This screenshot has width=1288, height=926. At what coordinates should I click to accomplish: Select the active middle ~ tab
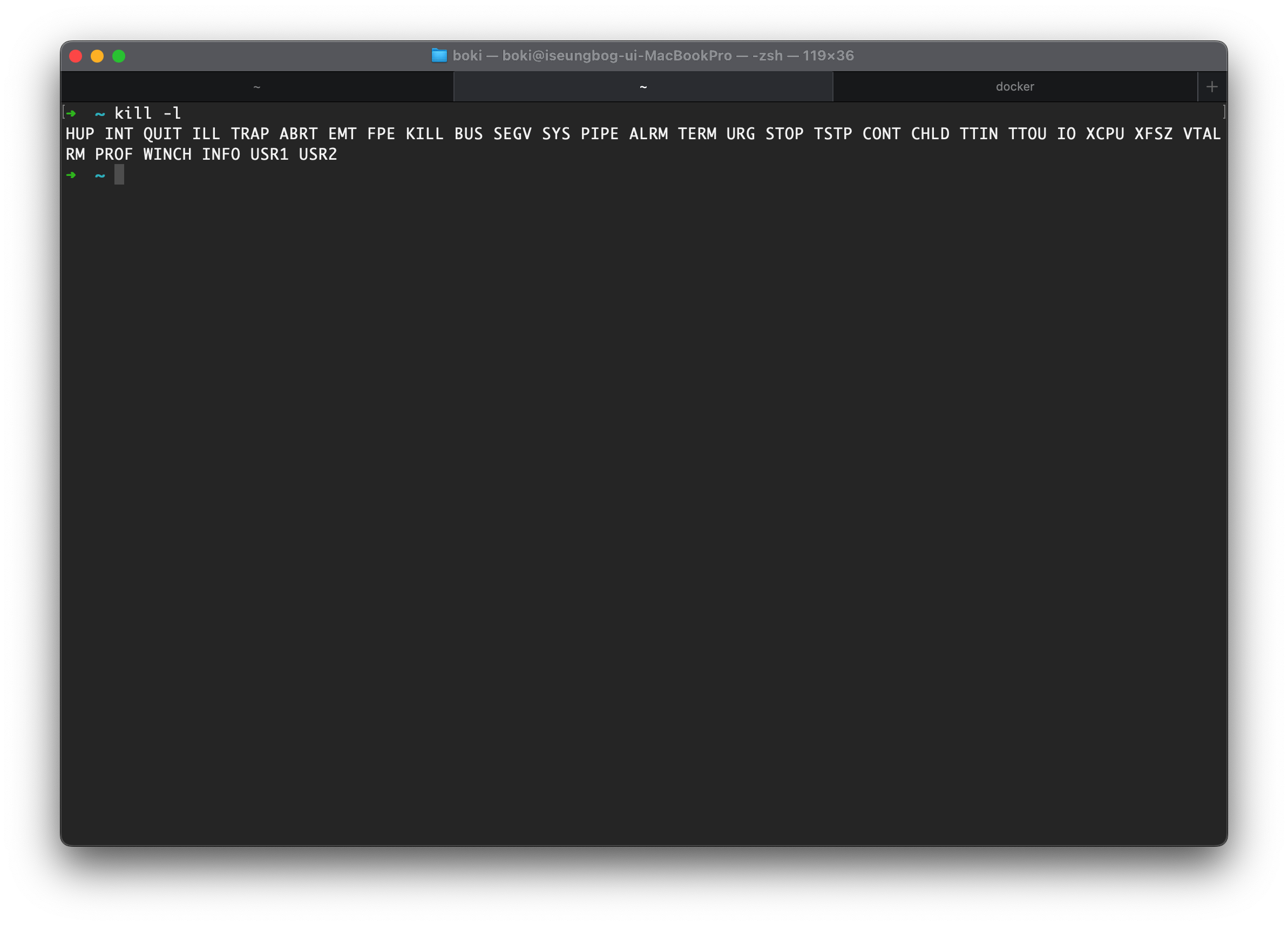point(643,87)
